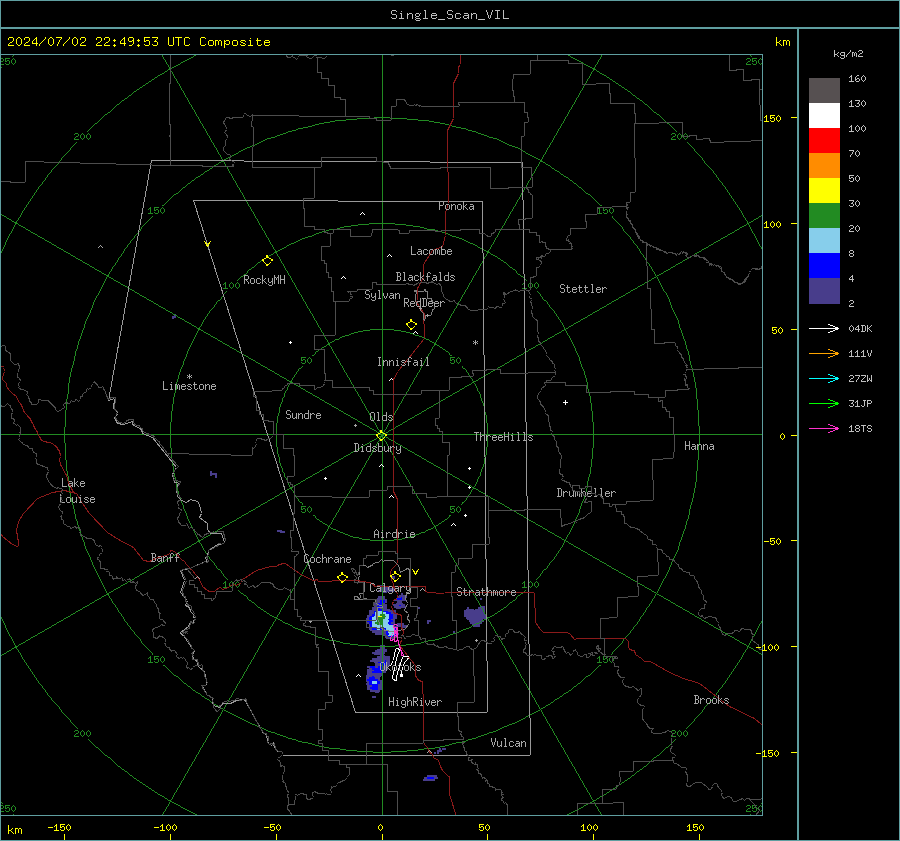
Task: Click the purple VIL echo below Strathmore
Action: point(475,617)
